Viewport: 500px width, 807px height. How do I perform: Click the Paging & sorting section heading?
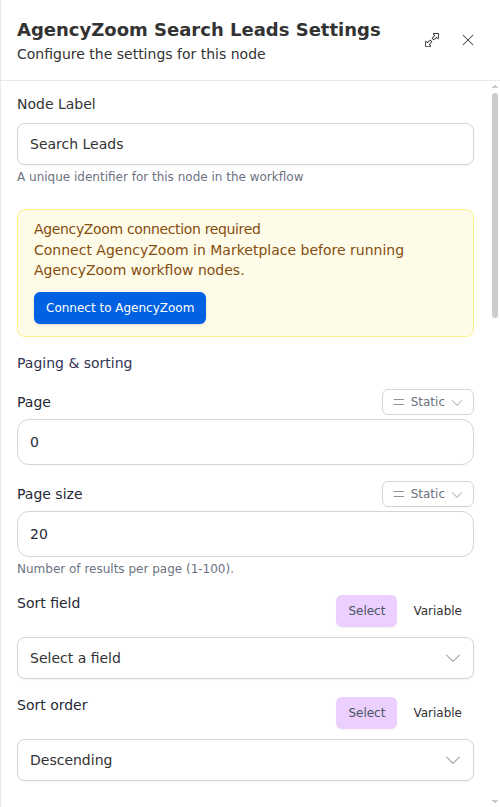tap(75, 363)
